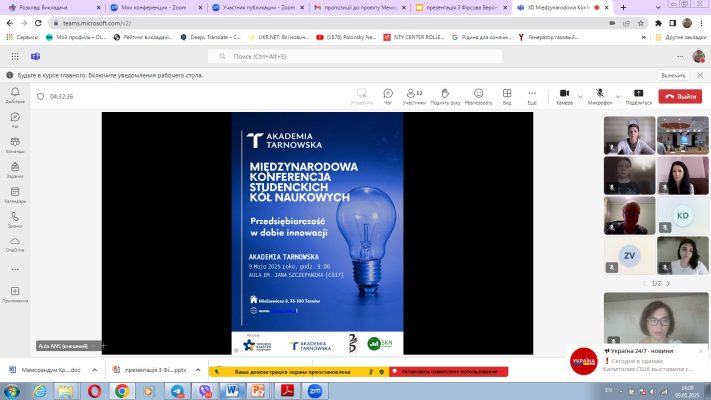Switch to the Google Slides presentation tab
Viewport: 711px width, 400px height.
click(462, 8)
